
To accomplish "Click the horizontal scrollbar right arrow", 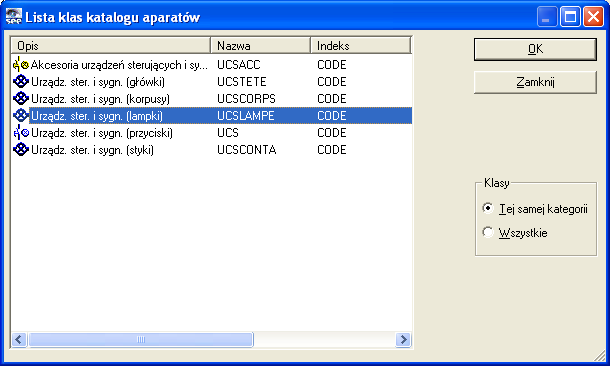I will 403,340.
